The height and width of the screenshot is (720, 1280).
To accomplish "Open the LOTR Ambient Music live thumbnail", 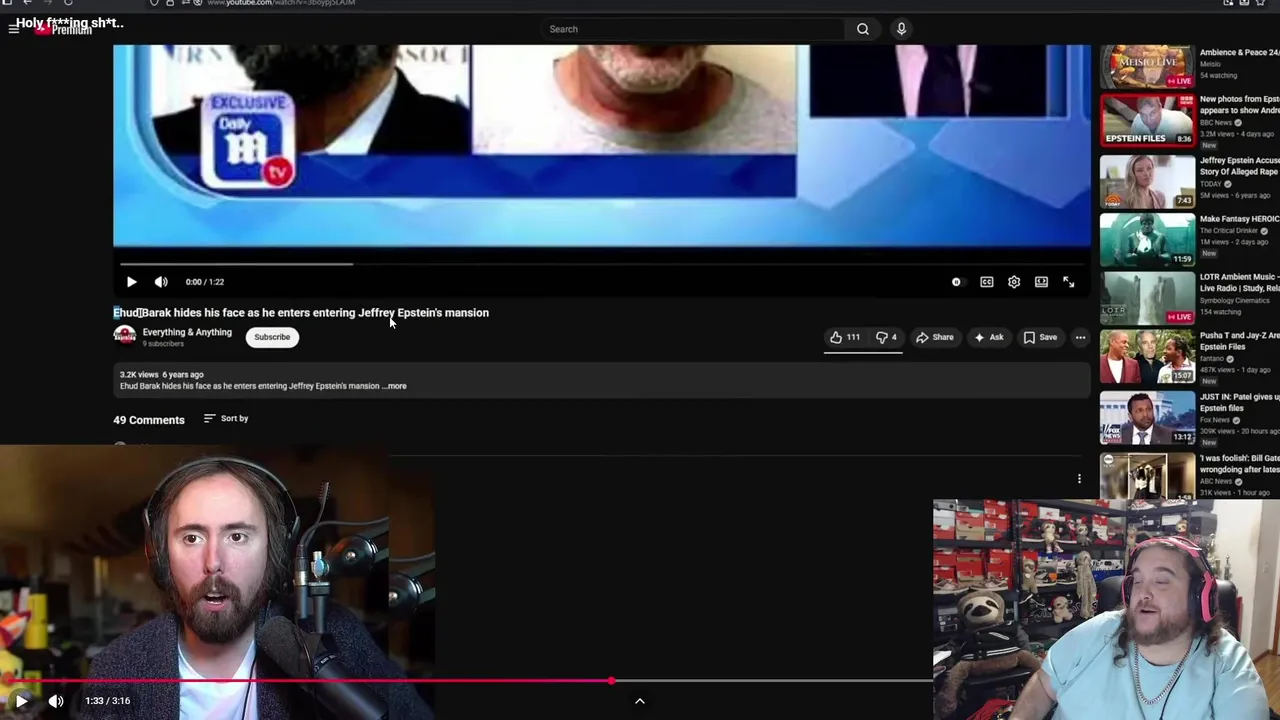I will coord(1147,297).
